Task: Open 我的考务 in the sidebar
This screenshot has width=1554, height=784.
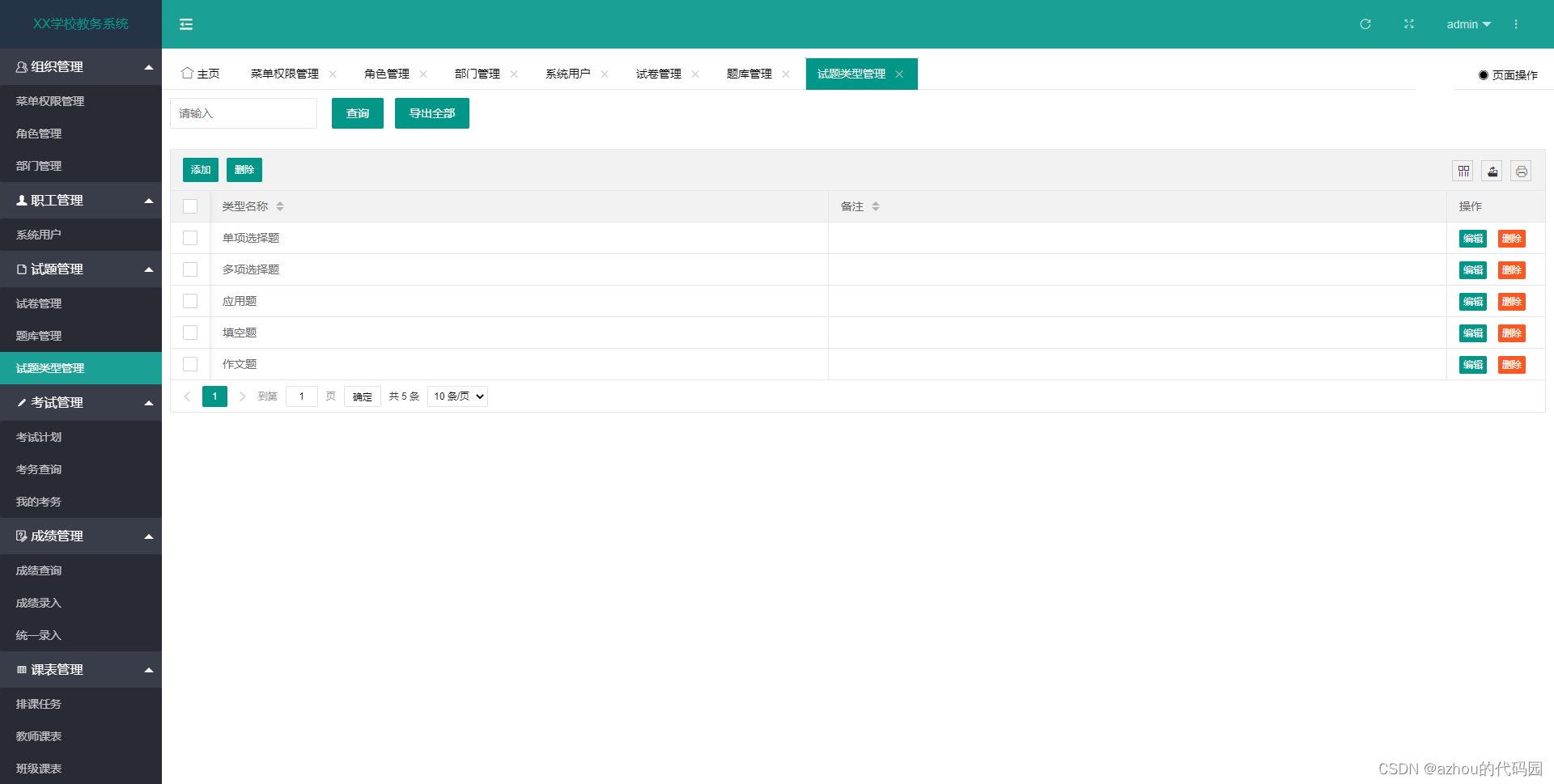Action: pyautogui.click(x=81, y=502)
